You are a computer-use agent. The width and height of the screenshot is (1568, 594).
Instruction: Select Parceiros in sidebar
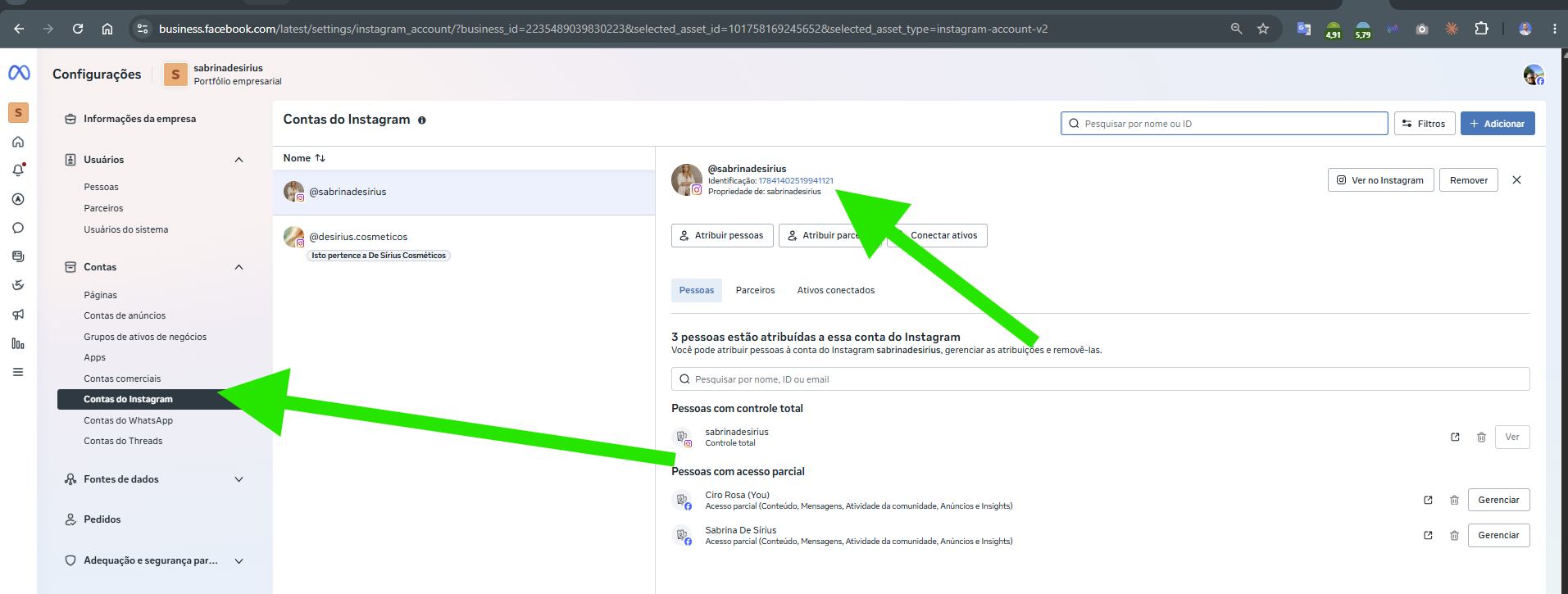pyautogui.click(x=103, y=208)
